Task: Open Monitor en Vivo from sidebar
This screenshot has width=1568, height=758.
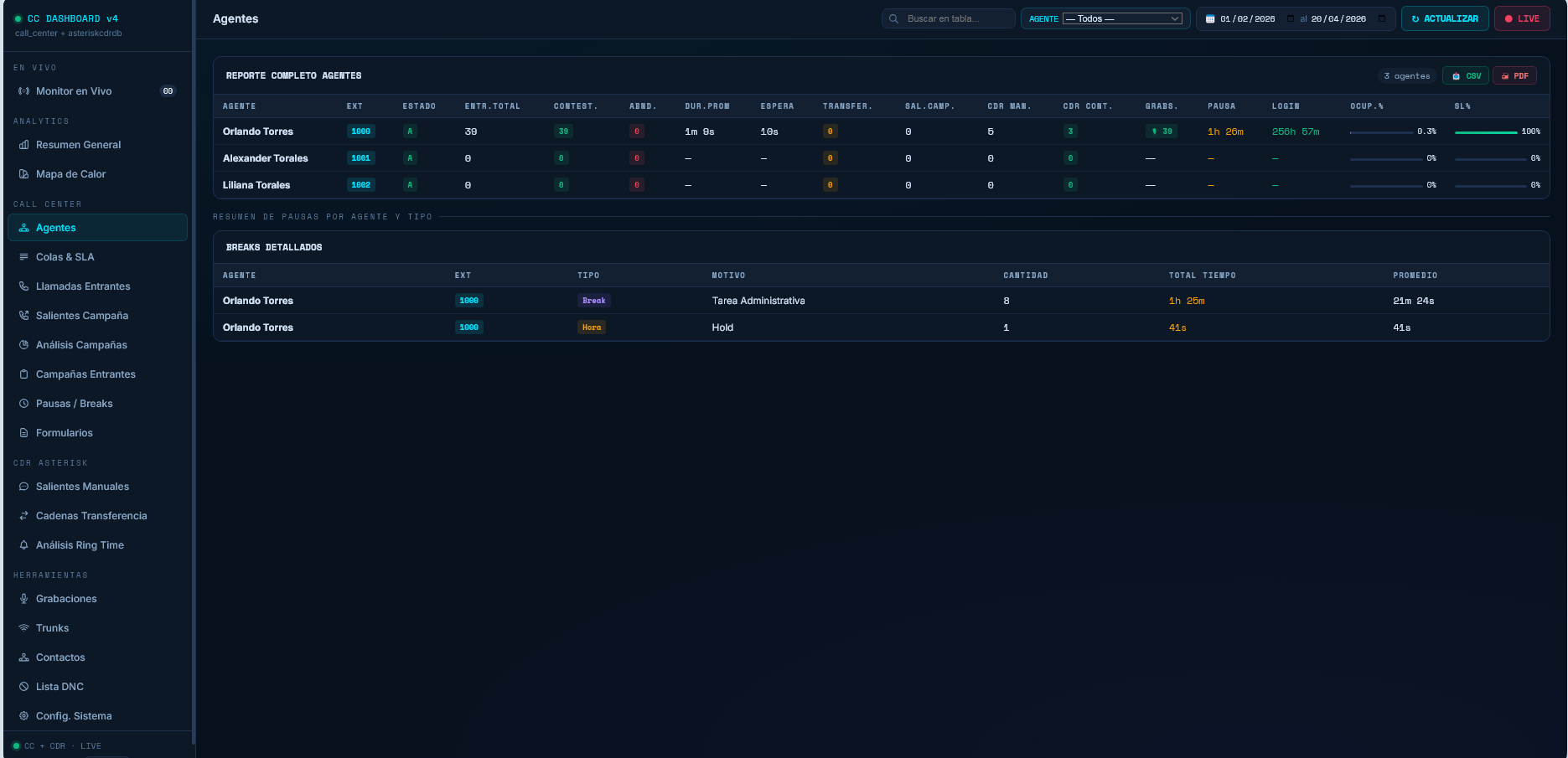Action: [x=74, y=91]
